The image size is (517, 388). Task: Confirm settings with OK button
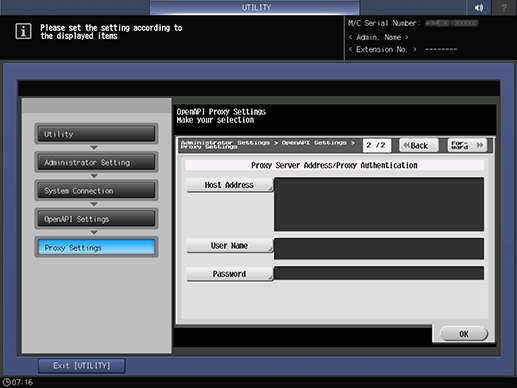(x=464, y=334)
